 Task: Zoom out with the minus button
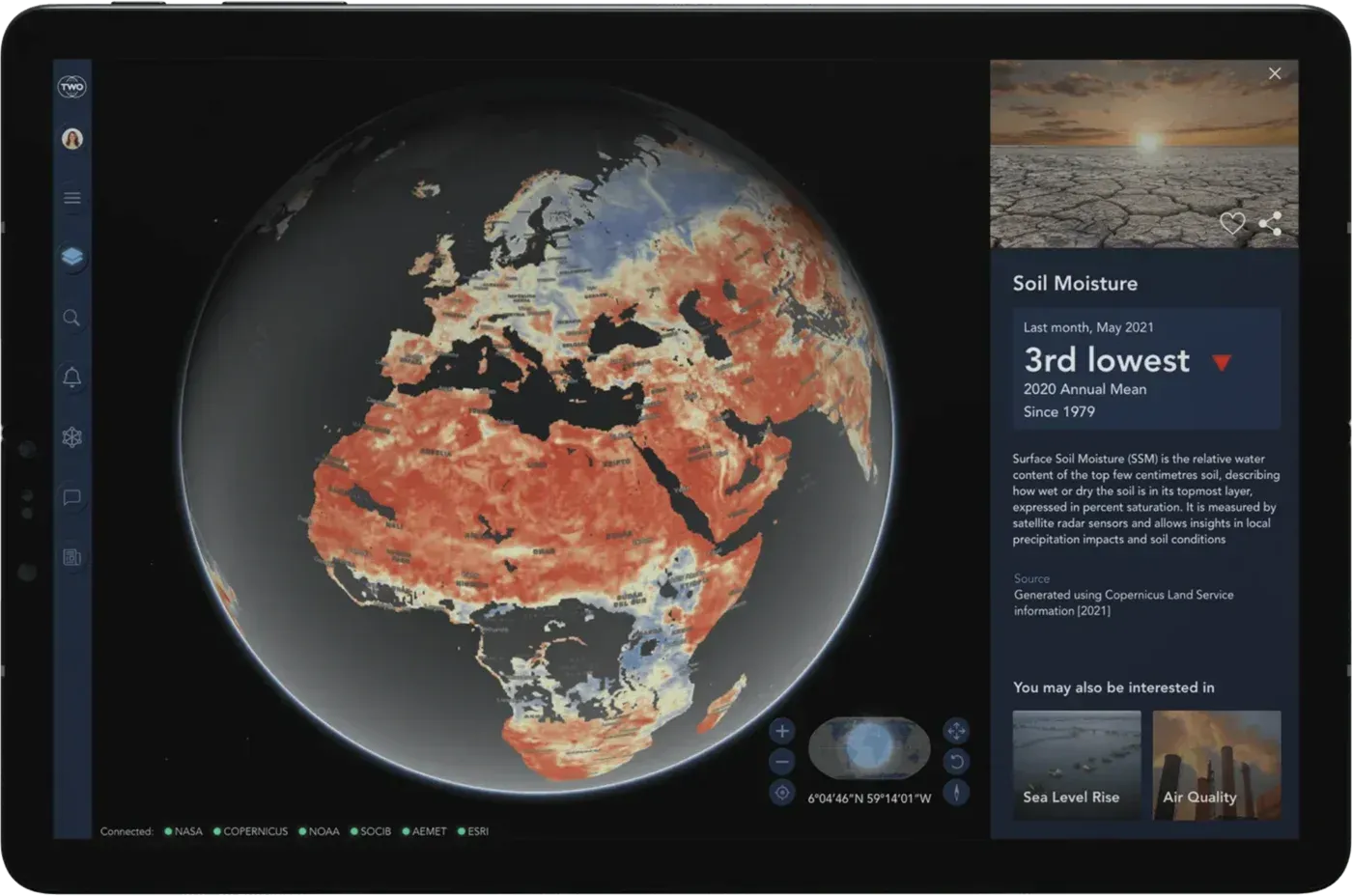[782, 762]
